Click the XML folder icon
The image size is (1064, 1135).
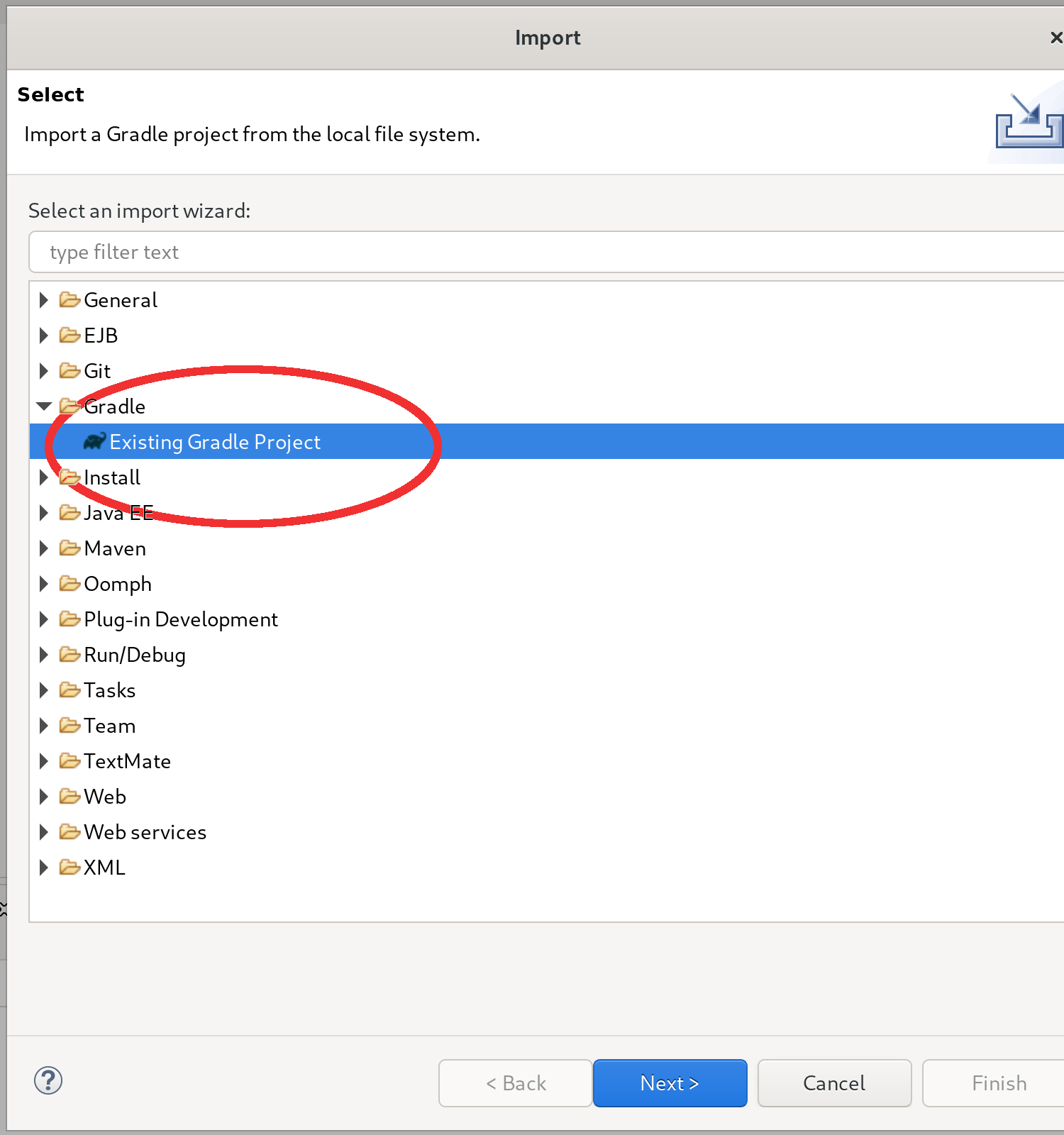pos(70,868)
